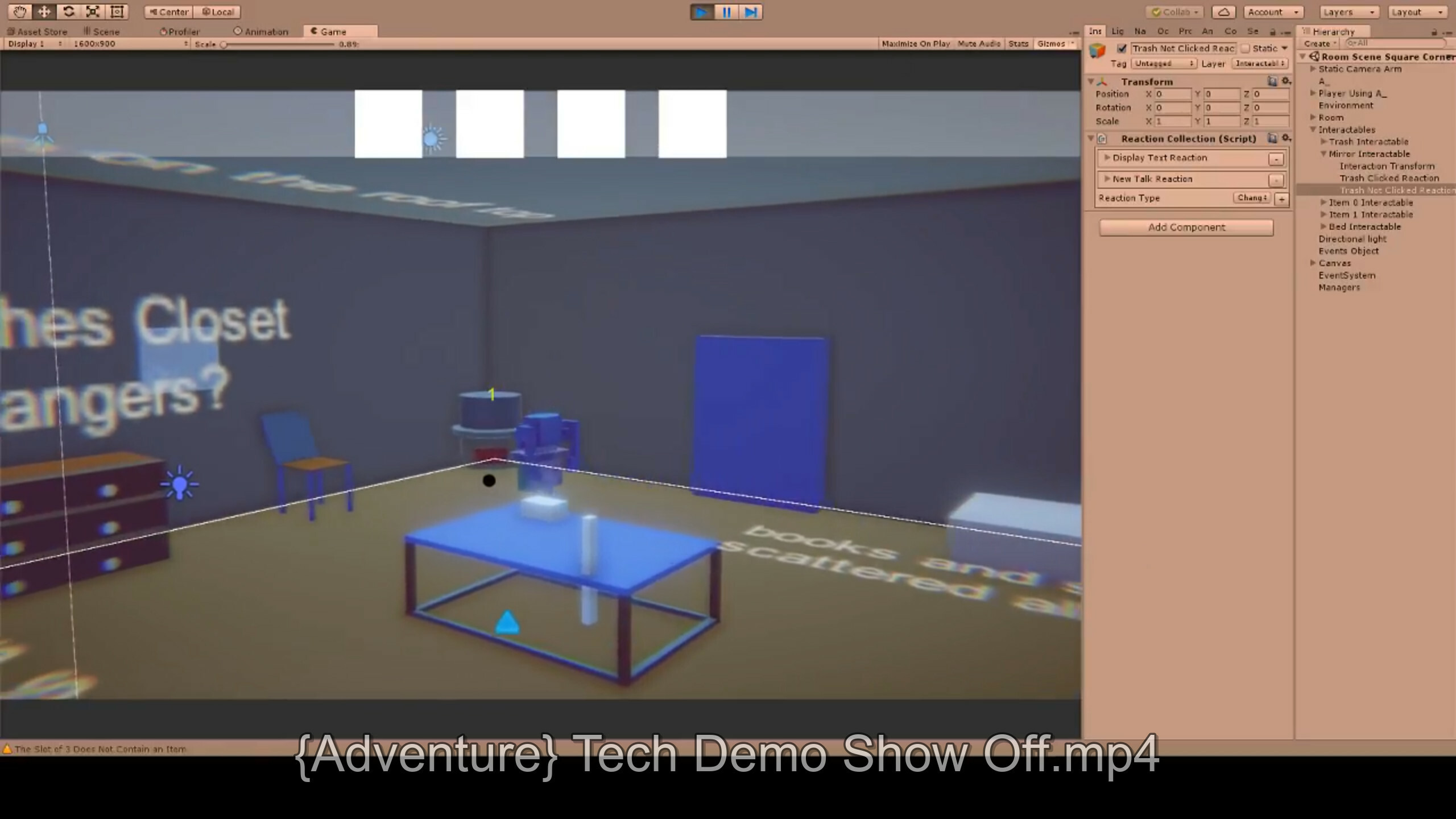This screenshot has width=1456, height=819.
Task: Select the Hand tool icon
Action: tap(20, 11)
